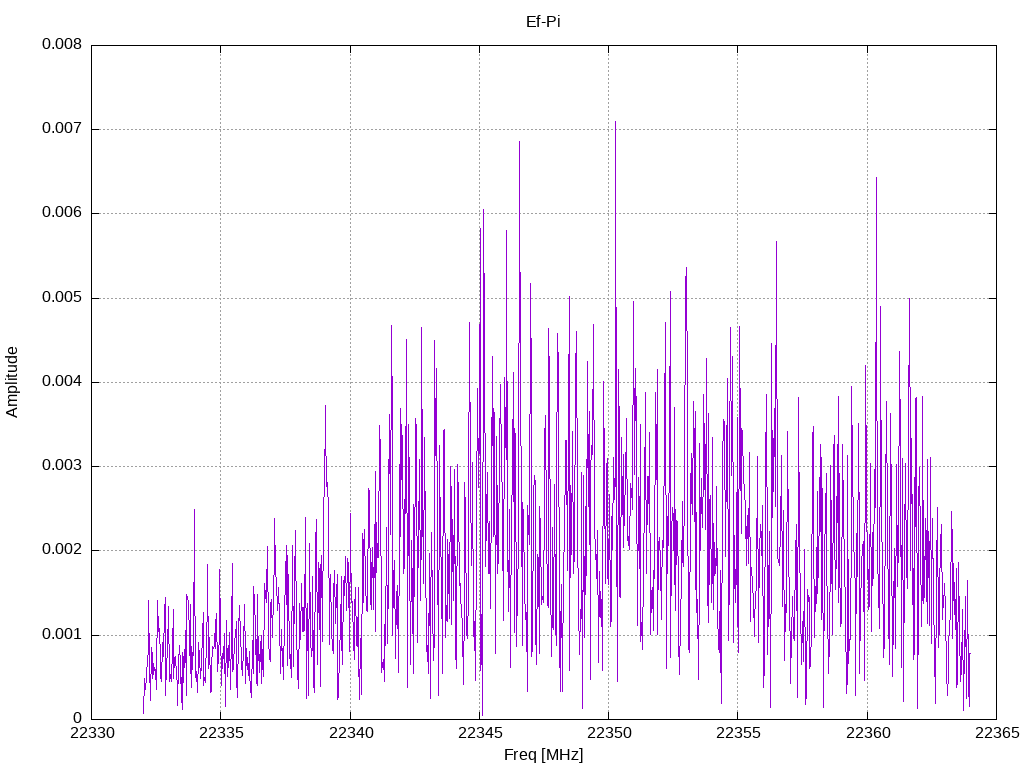
Task: Click the 'Freq [MHz]' x-axis label
Action: [x=543, y=755]
